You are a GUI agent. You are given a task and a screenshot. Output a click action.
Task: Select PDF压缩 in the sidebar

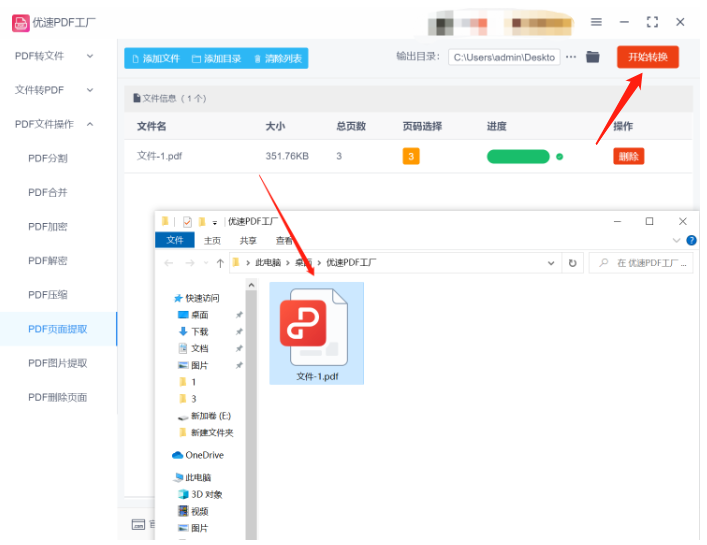pyautogui.click(x=48, y=295)
